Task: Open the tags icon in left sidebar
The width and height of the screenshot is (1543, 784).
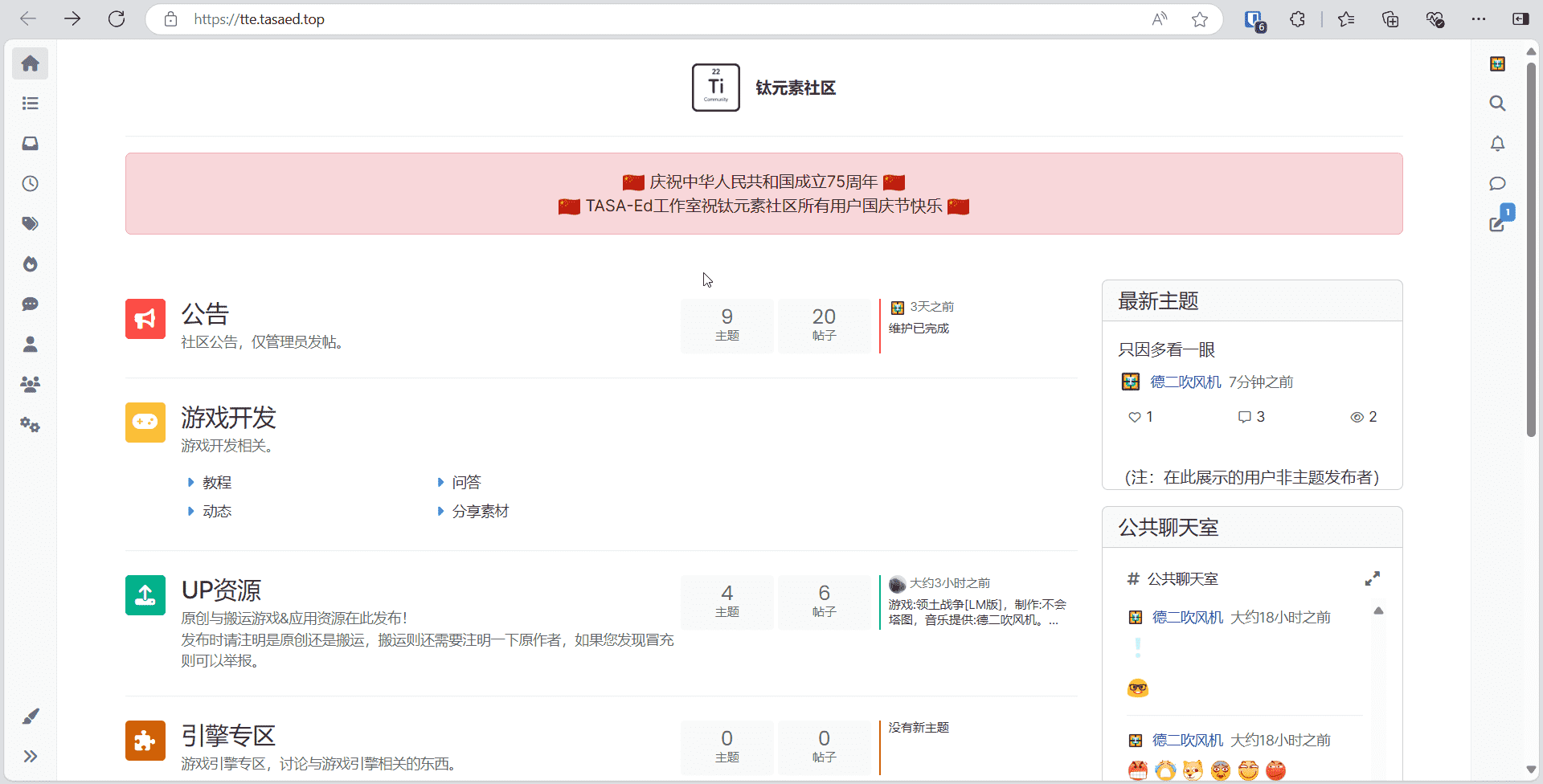Action: click(x=31, y=224)
